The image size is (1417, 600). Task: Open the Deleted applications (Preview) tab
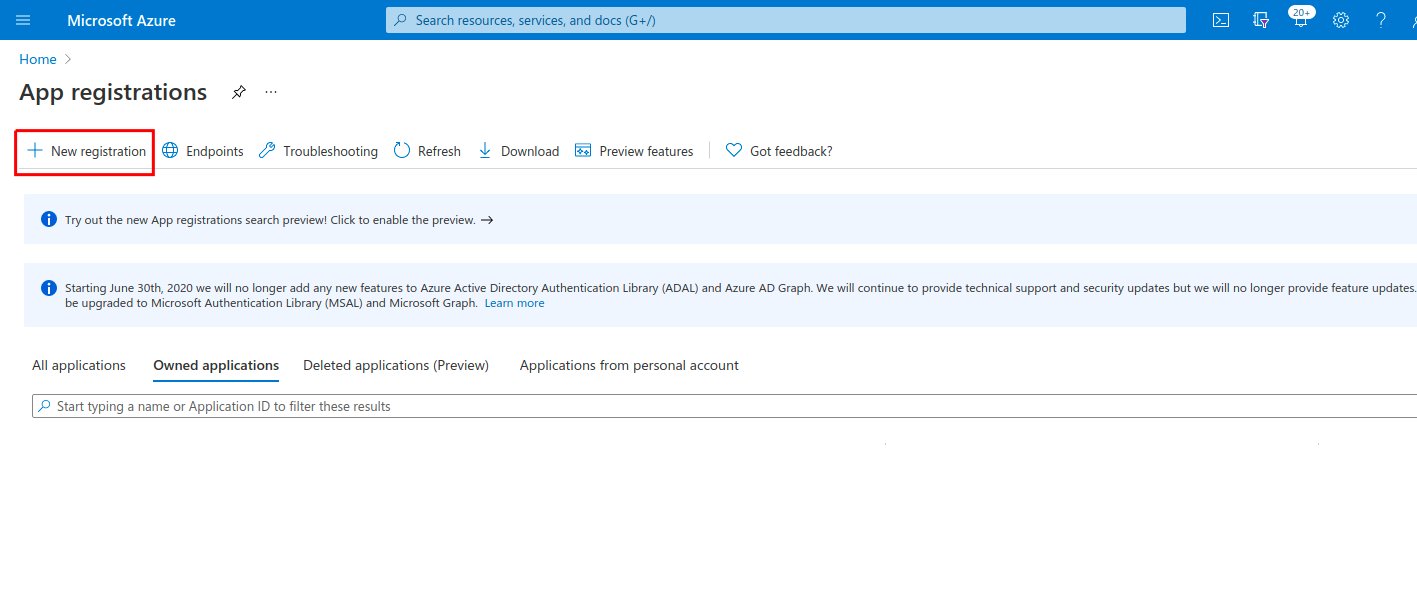(396, 365)
